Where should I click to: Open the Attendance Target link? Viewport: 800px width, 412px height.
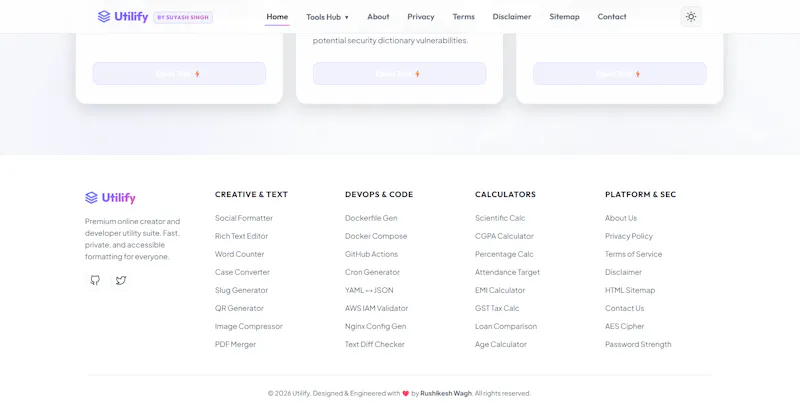click(x=507, y=272)
